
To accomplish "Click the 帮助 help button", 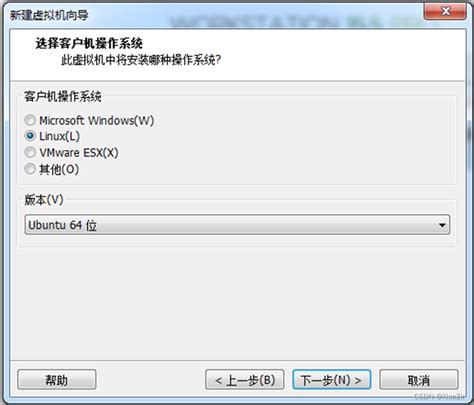I will click(x=57, y=380).
